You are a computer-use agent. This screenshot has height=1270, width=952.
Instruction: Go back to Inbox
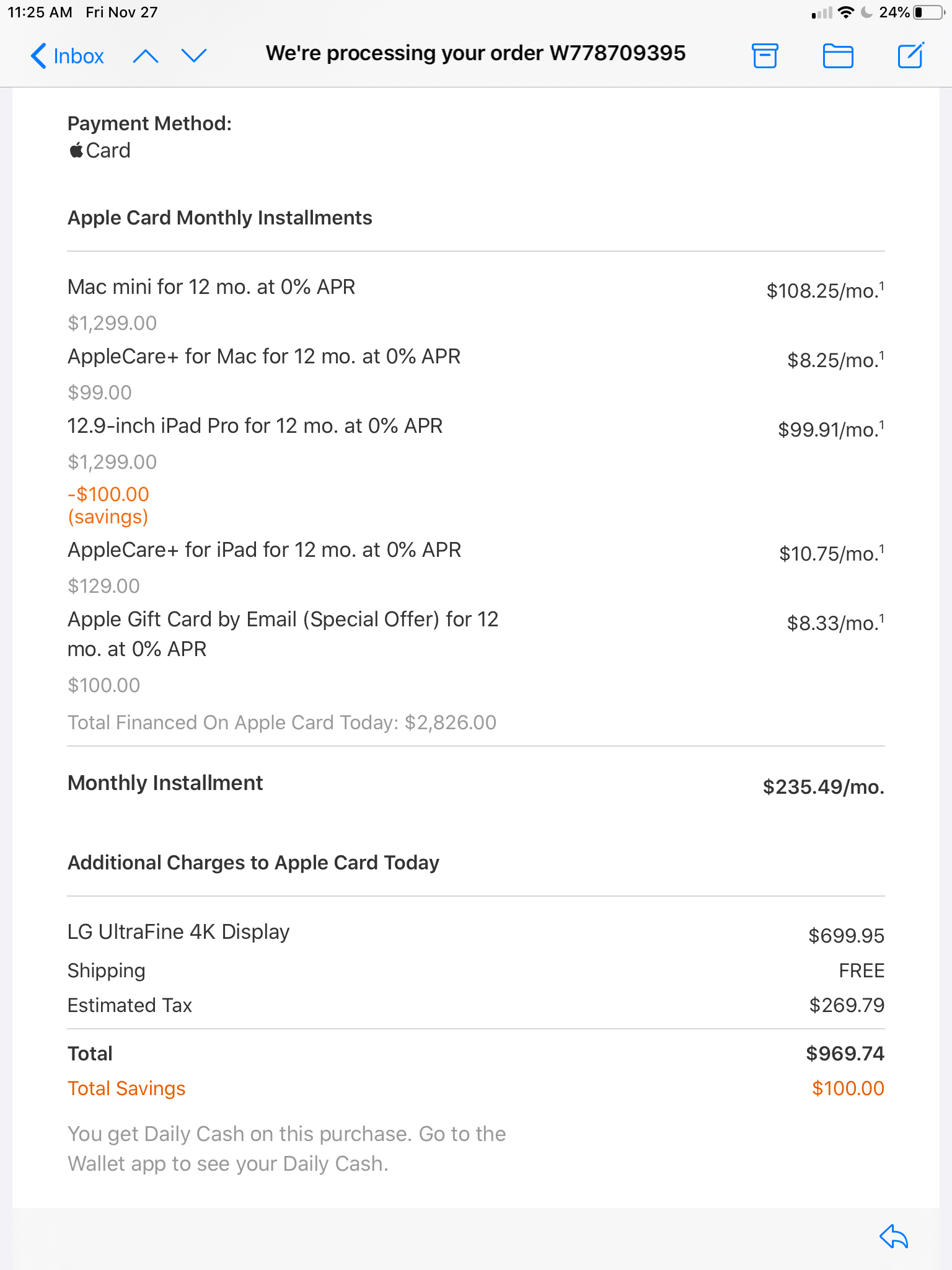(67, 56)
